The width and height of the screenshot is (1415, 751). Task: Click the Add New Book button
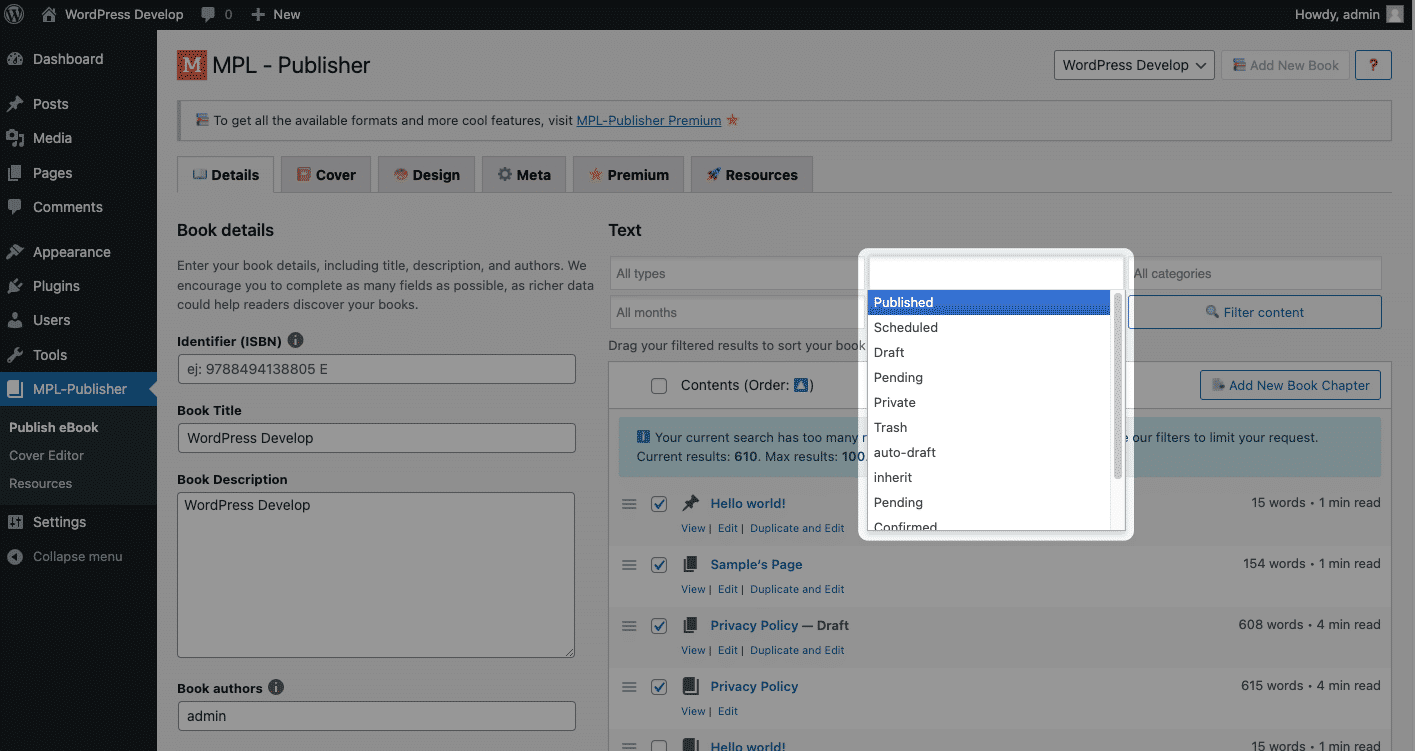point(1285,65)
